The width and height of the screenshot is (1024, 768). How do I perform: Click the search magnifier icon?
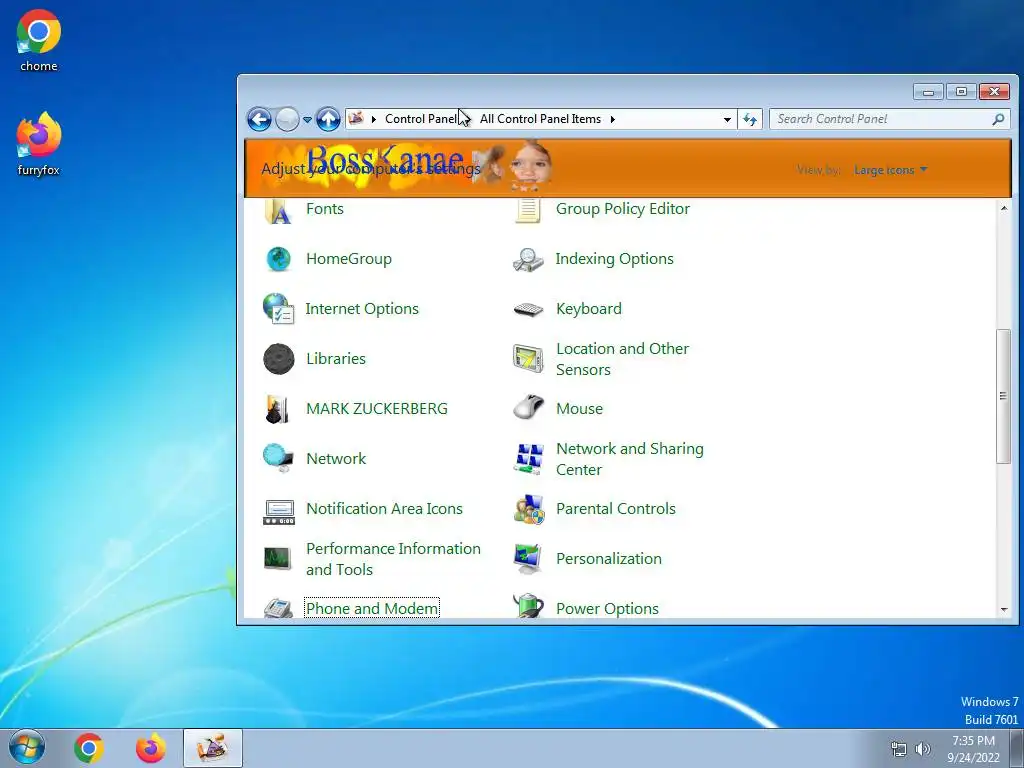click(x=998, y=120)
